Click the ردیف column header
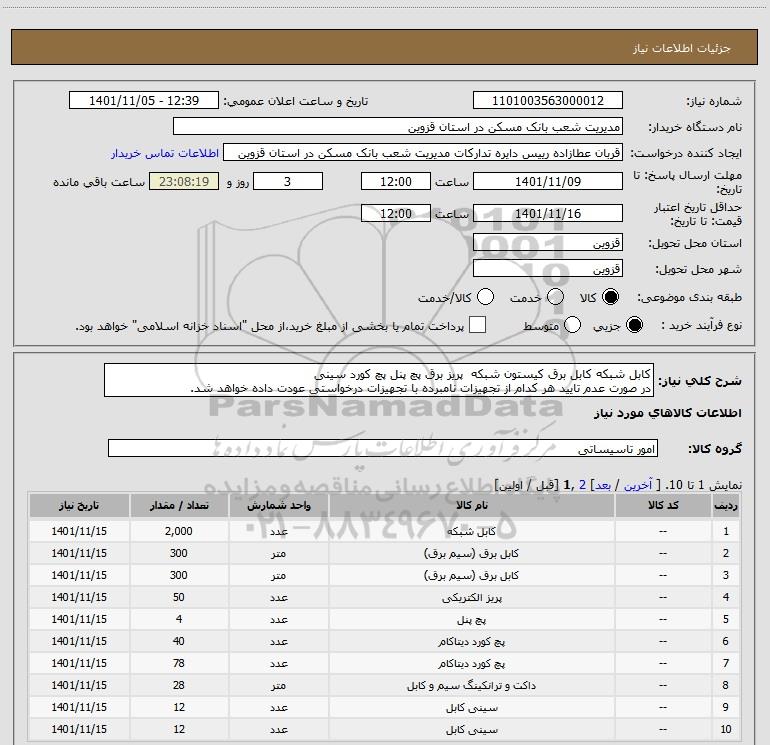 pos(725,505)
